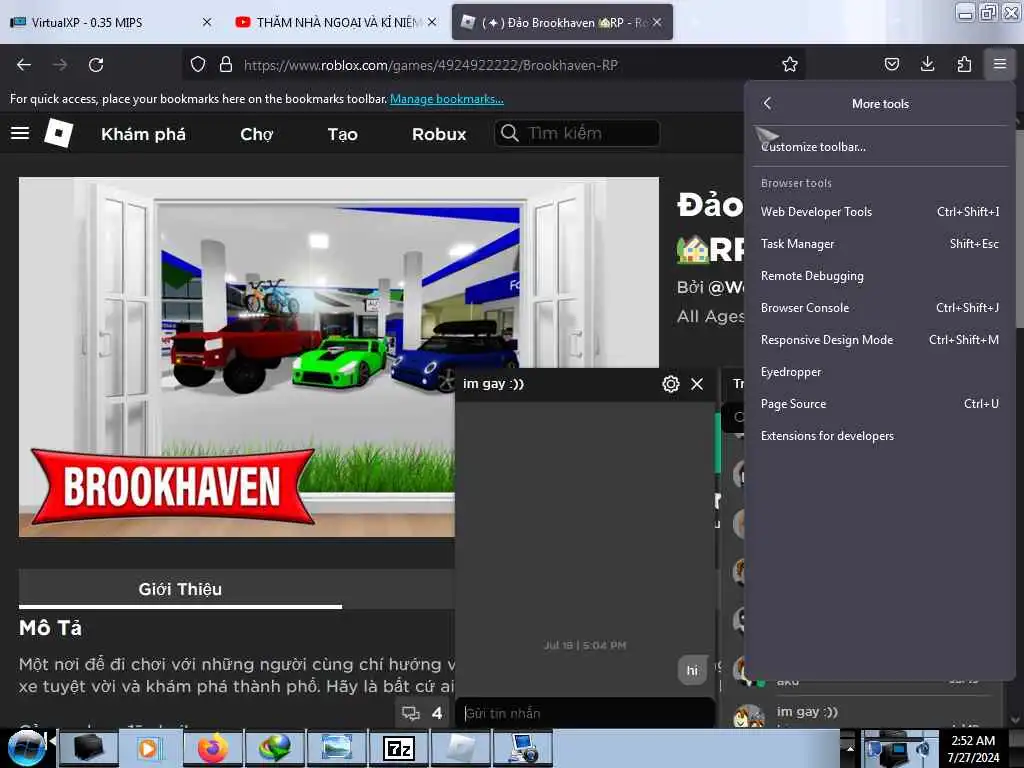
Task: Open the black folder taskbar icon
Action: (88, 748)
